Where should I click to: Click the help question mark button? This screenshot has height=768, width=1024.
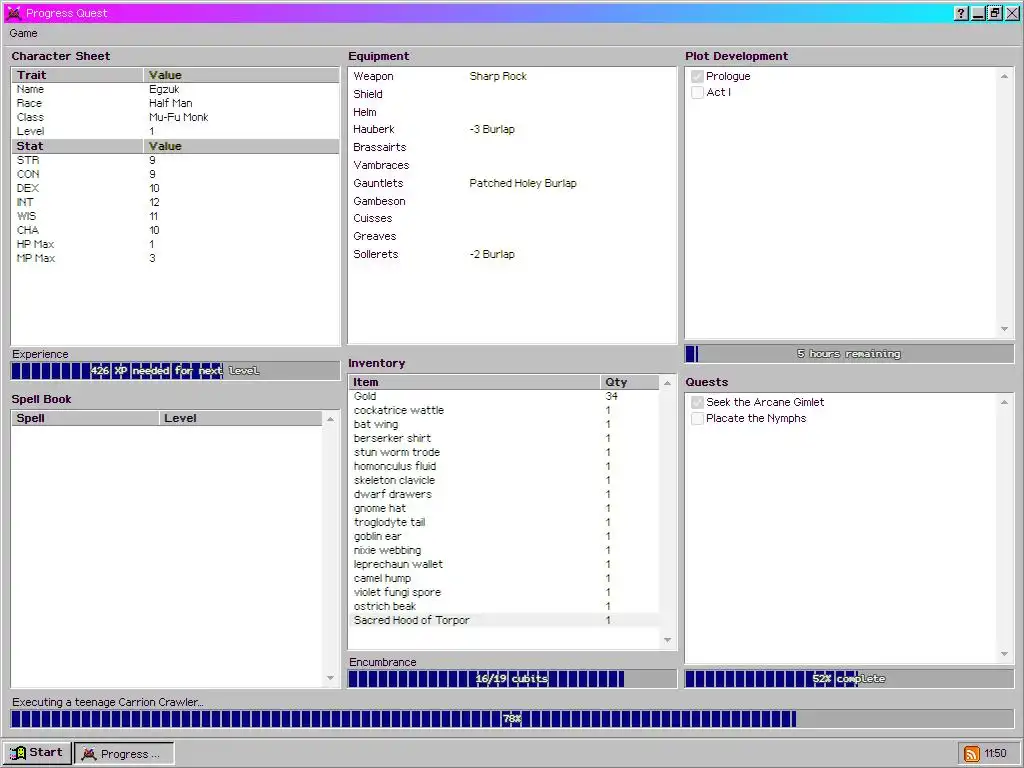pyautogui.click(x=961, y=13)
